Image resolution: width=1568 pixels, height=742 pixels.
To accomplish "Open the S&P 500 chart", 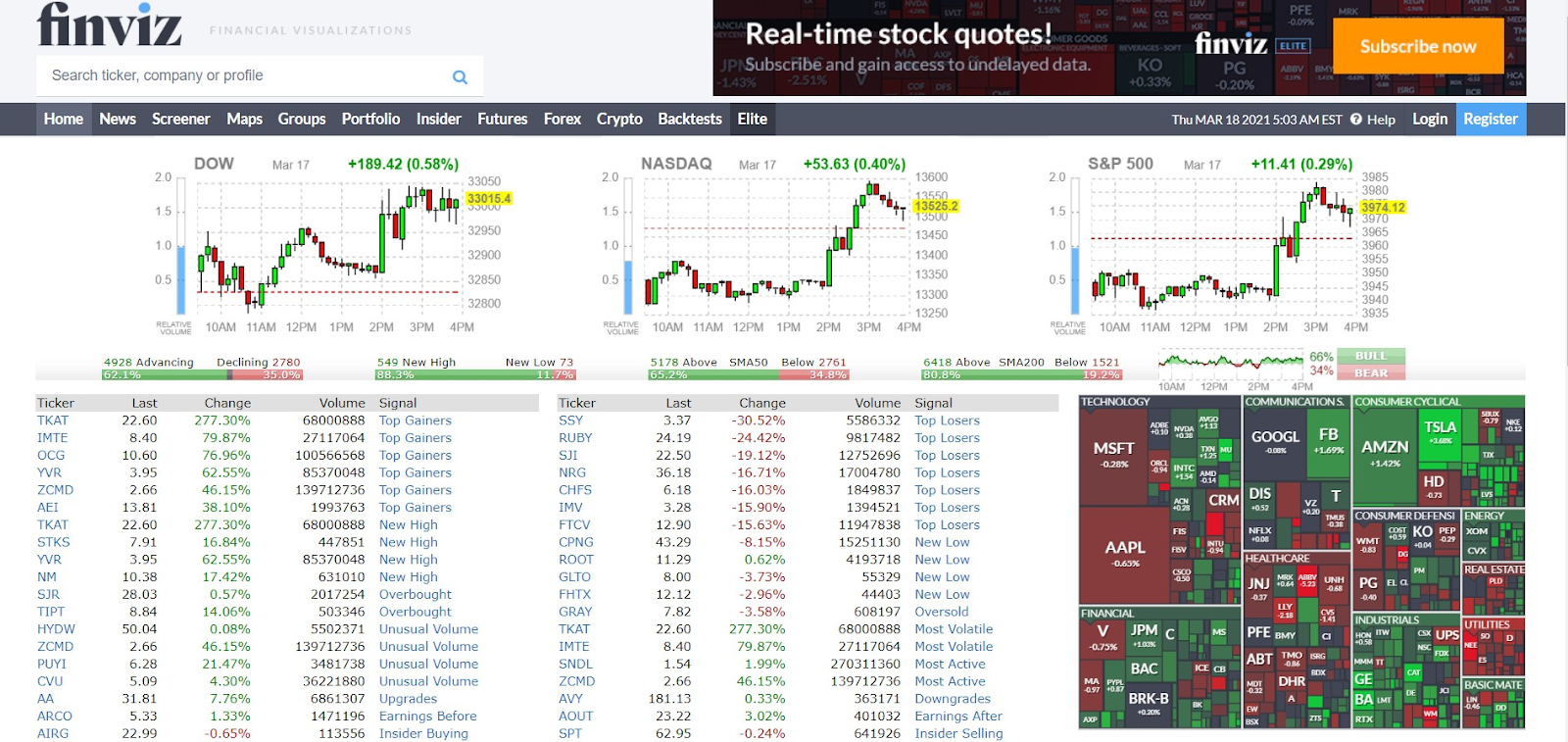I will pos(1227,245).
